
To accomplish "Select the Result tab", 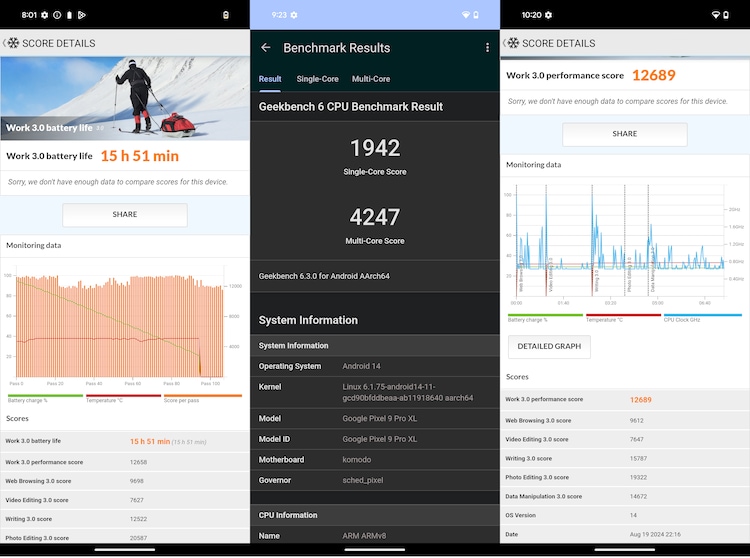I will click(x=270, y=79).
